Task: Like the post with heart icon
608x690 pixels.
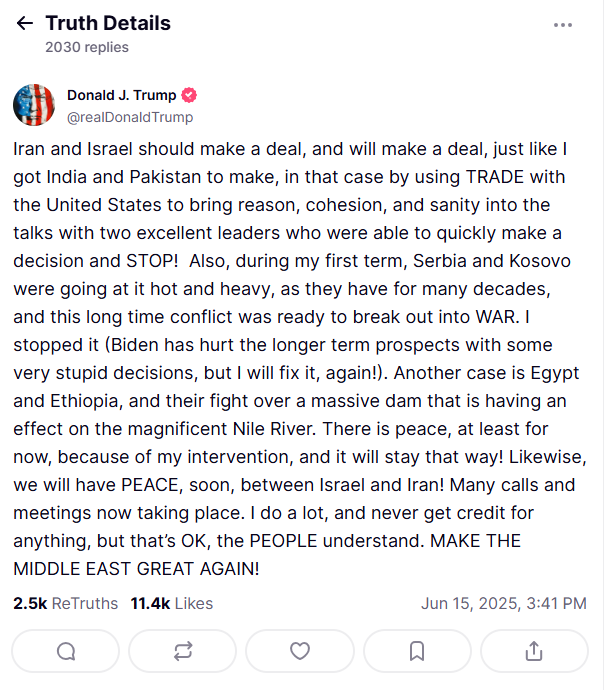Action: [300, 651]
